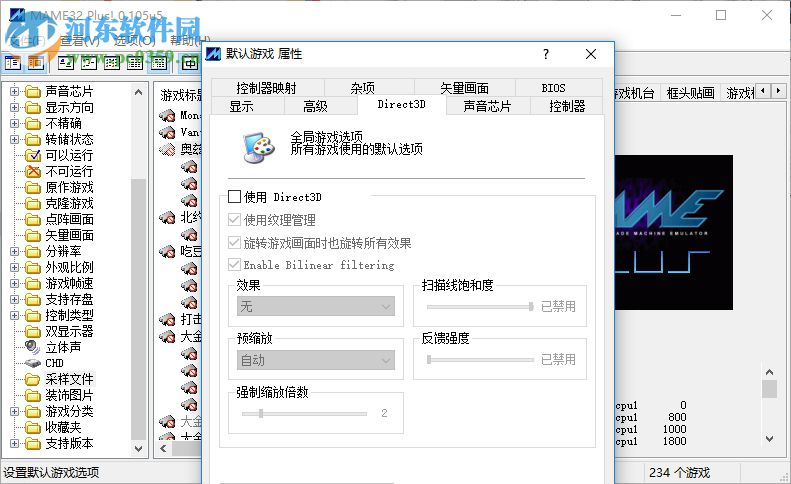Click the 不可运行 crossed folder icon
The width and height of the screenshot is (791, 484).
[33, 172]
